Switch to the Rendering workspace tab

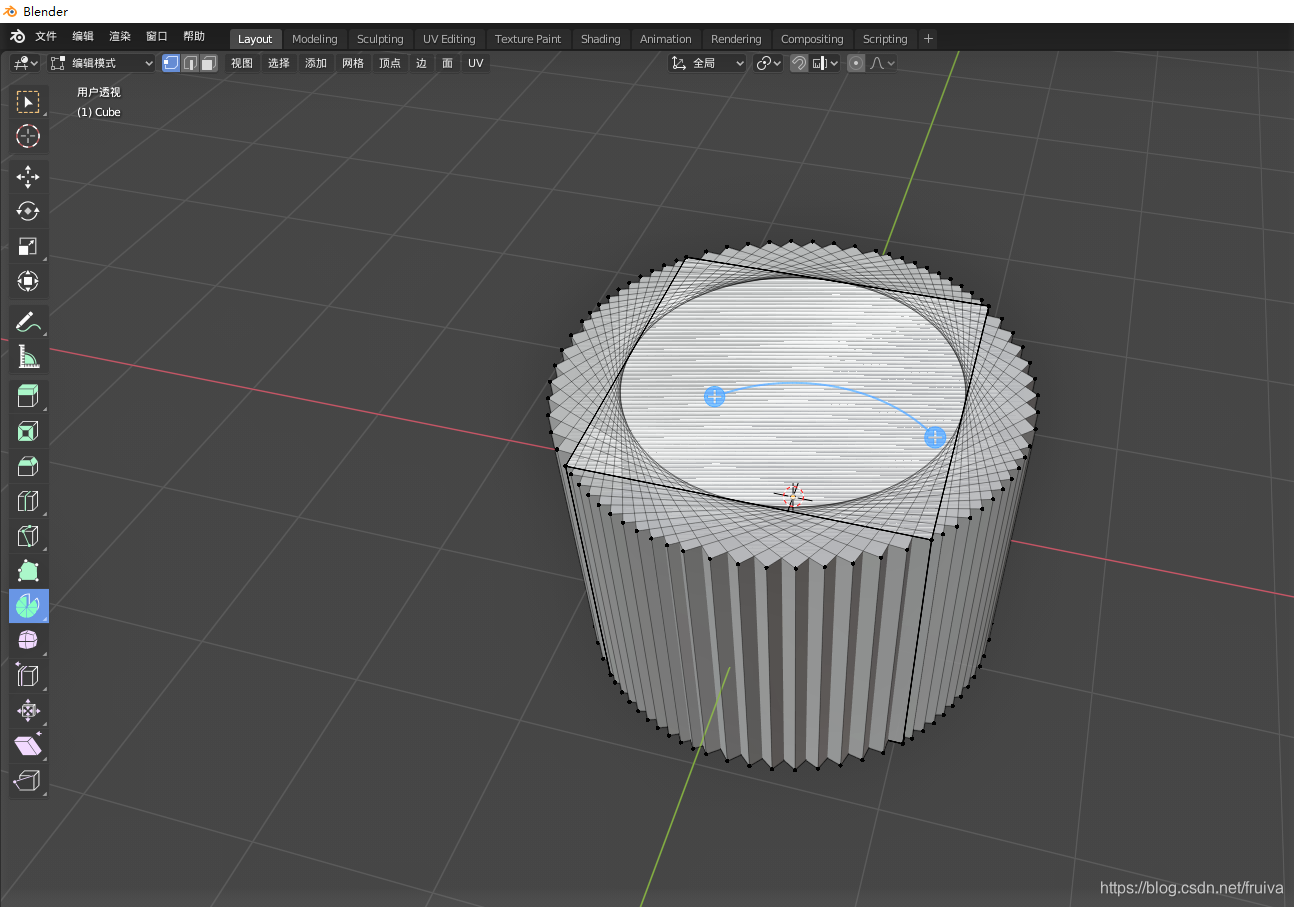click(736, 39)
